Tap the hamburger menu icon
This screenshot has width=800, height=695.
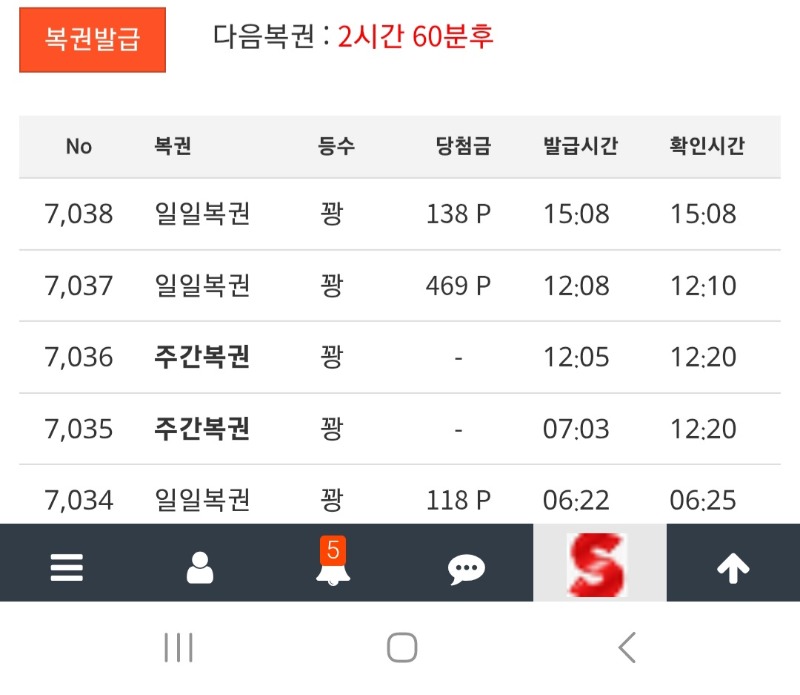pos(67,568)
